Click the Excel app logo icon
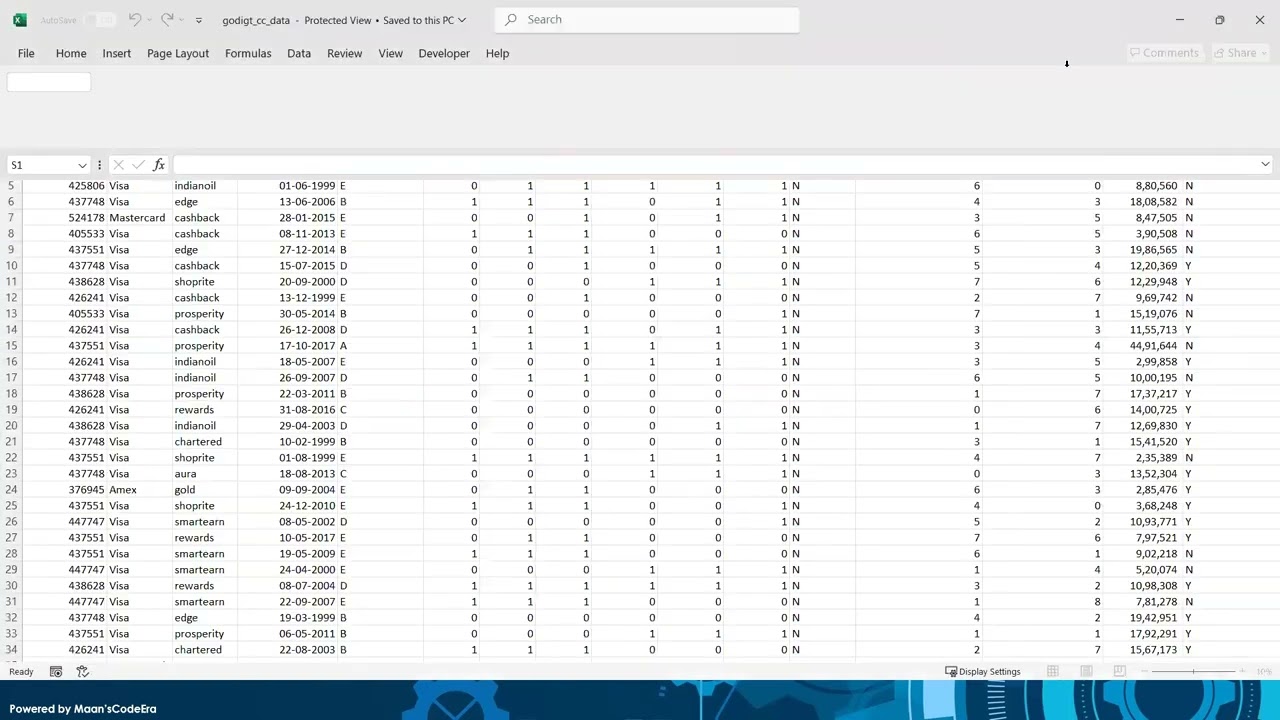This screenshot has height=720, width=1280. tap(19, 20)
